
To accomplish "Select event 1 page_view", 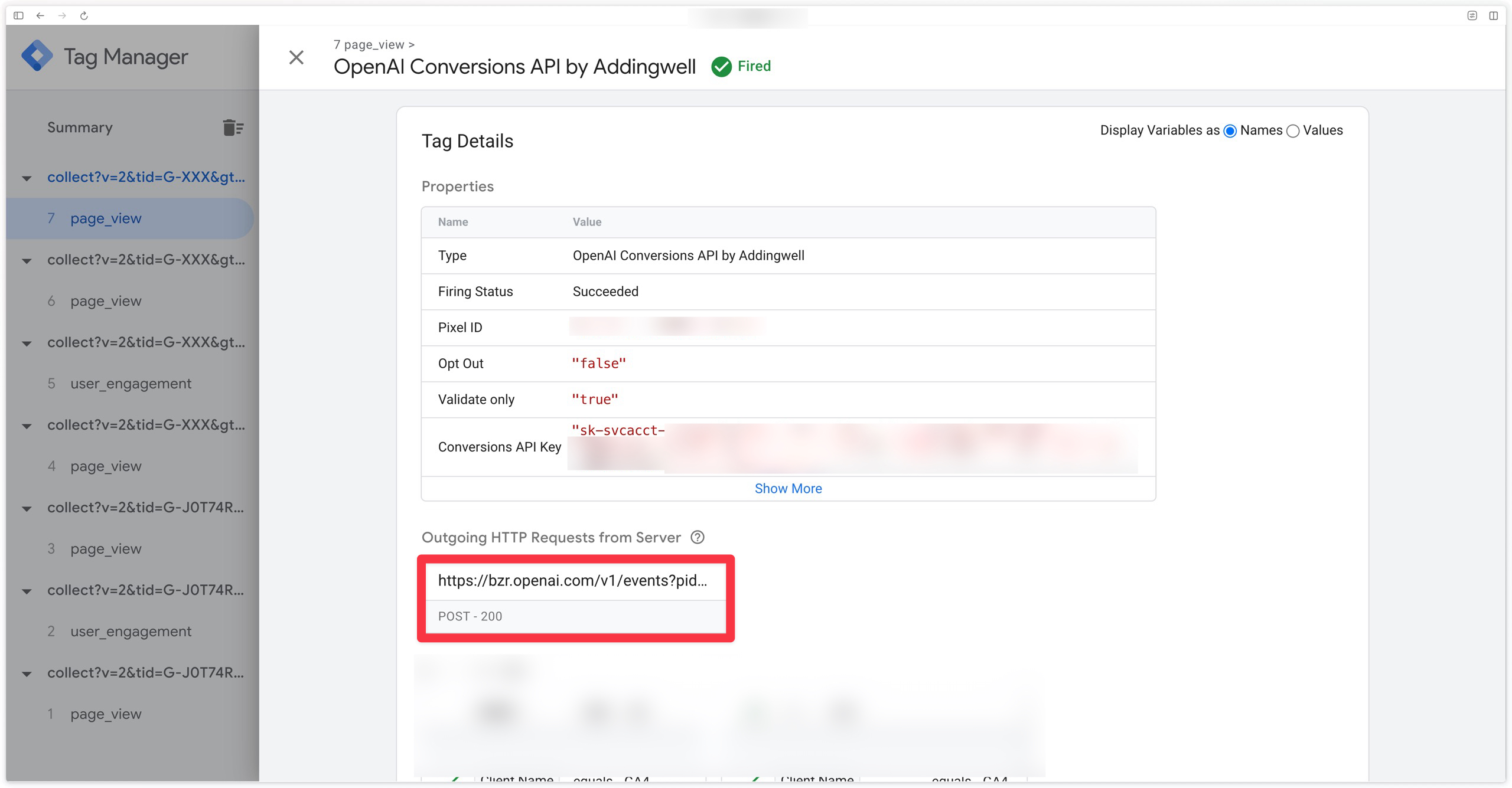I will (130, 714).
